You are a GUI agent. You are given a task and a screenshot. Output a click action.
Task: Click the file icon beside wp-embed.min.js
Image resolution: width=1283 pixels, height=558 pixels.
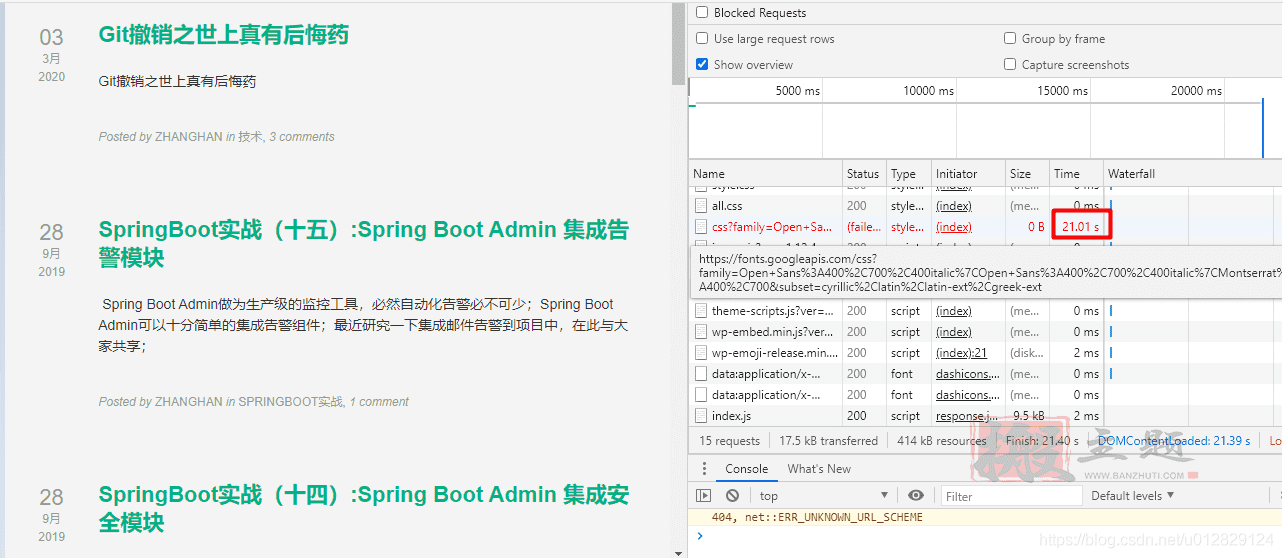click(x=702, y=332)
